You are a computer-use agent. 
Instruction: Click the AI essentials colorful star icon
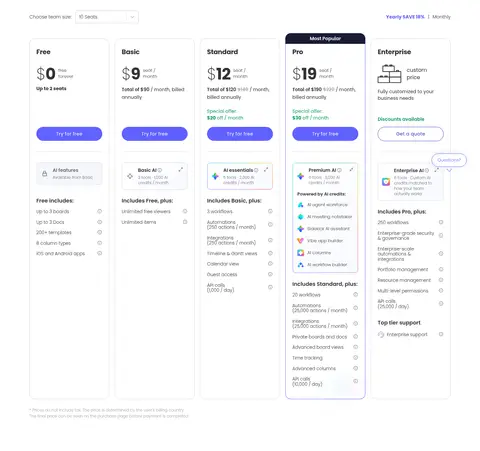point(215,176)
